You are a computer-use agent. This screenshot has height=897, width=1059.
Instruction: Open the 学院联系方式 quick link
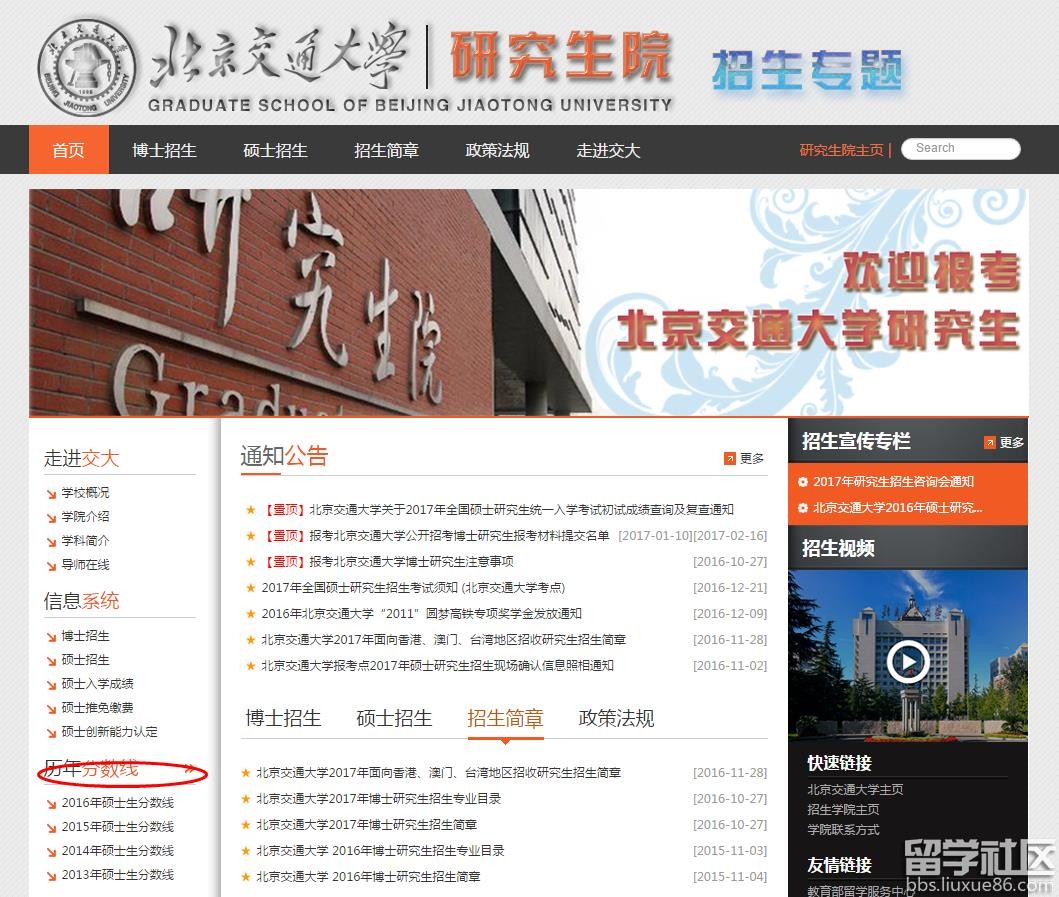844,829
